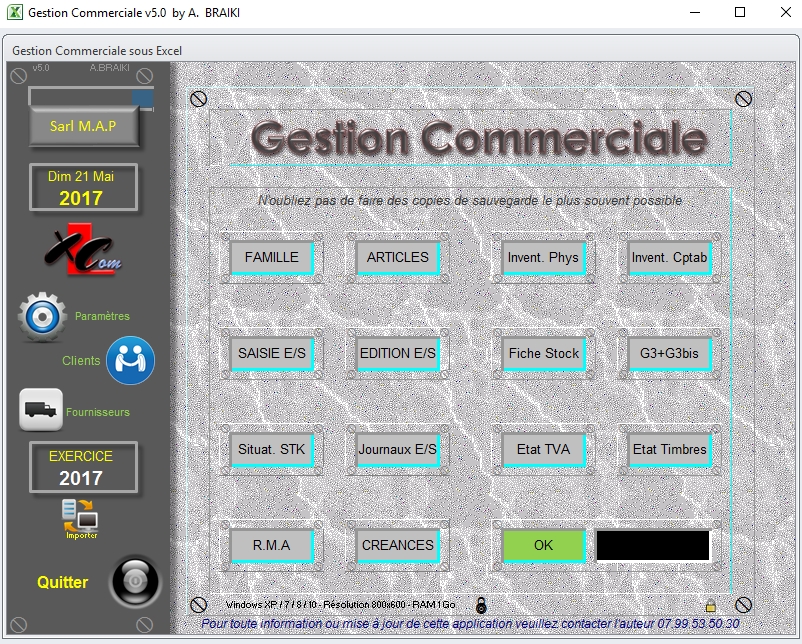Click the circle-slash icon in the bottom-right corner
This screenshot has width=802, height=644.
point(742,603)
